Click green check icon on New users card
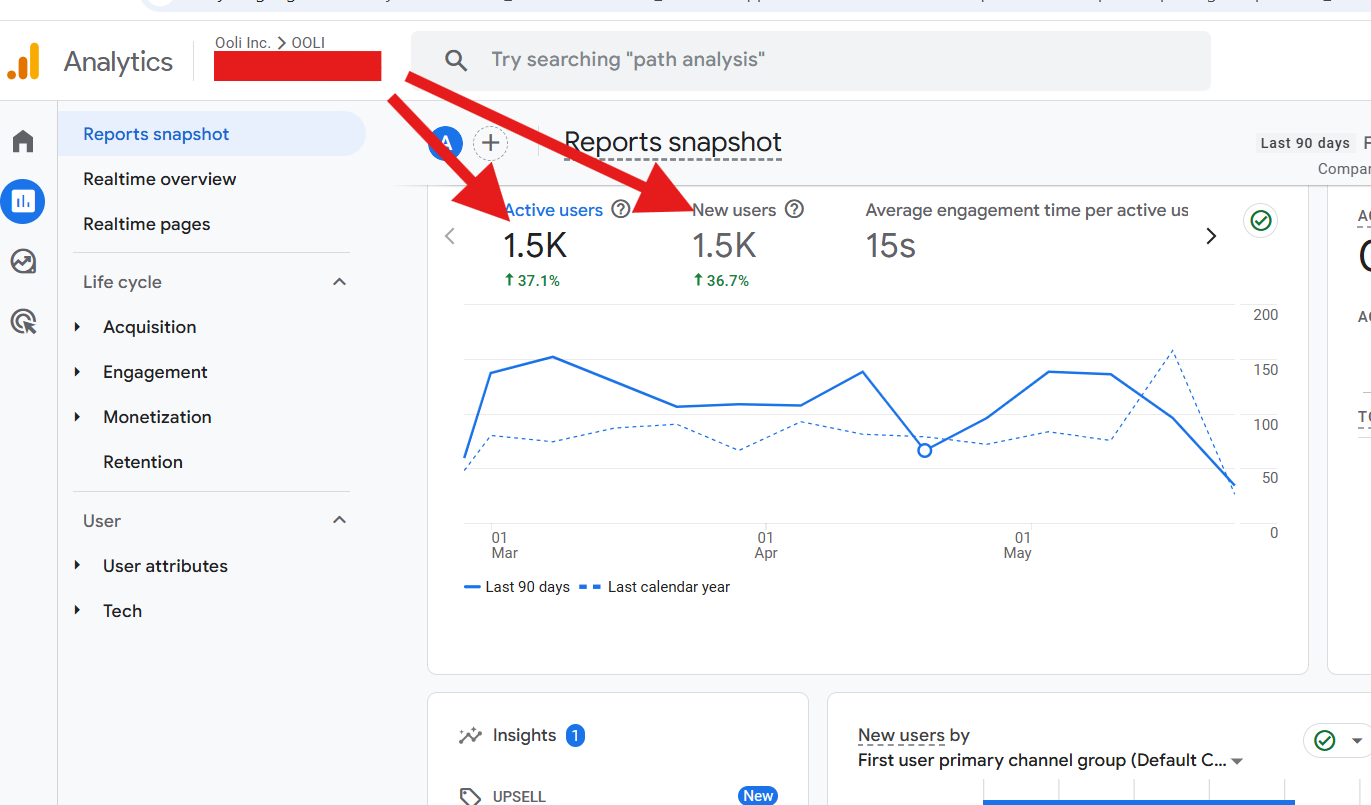 click(1325, 740)
